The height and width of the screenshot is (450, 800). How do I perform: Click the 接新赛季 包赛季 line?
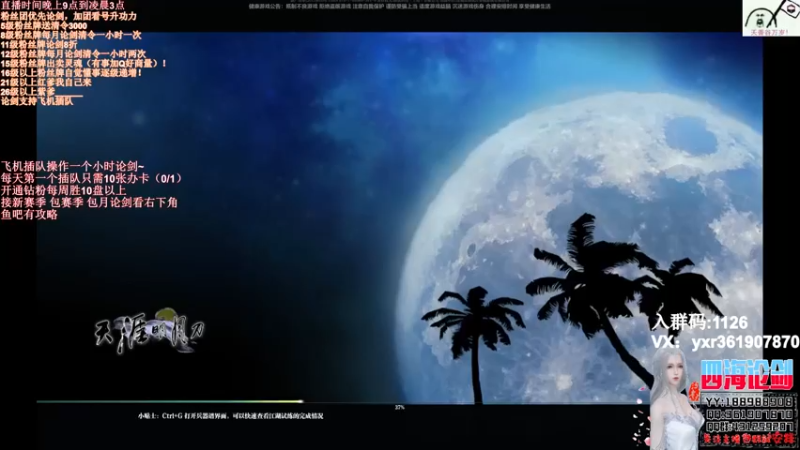pyautogui.click(x=89, y=203)
